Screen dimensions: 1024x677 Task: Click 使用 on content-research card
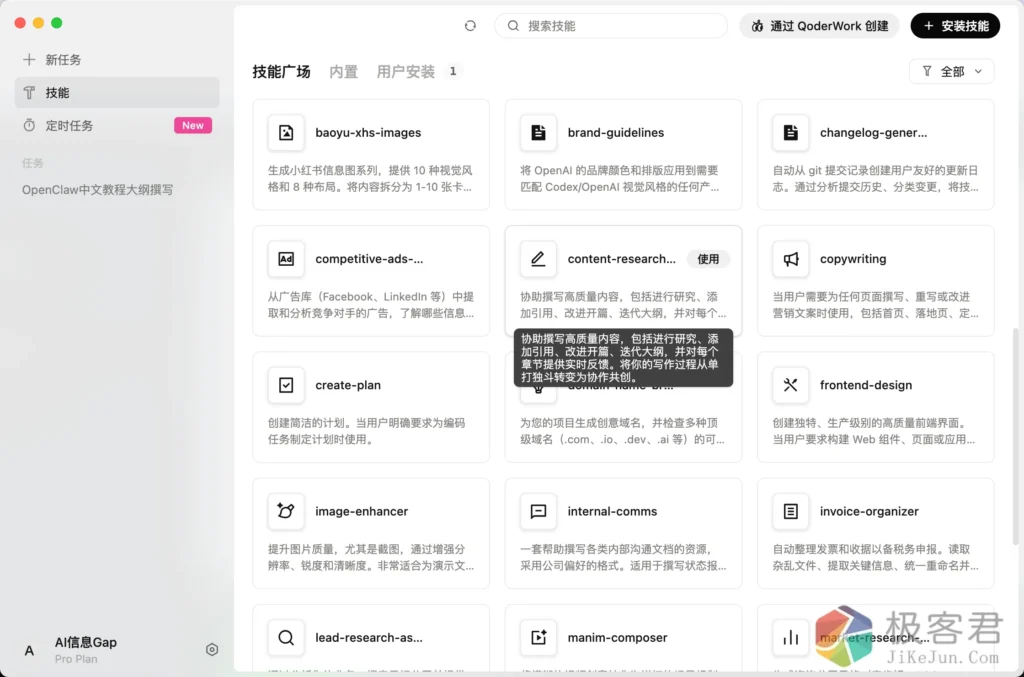tap(708, 259)
